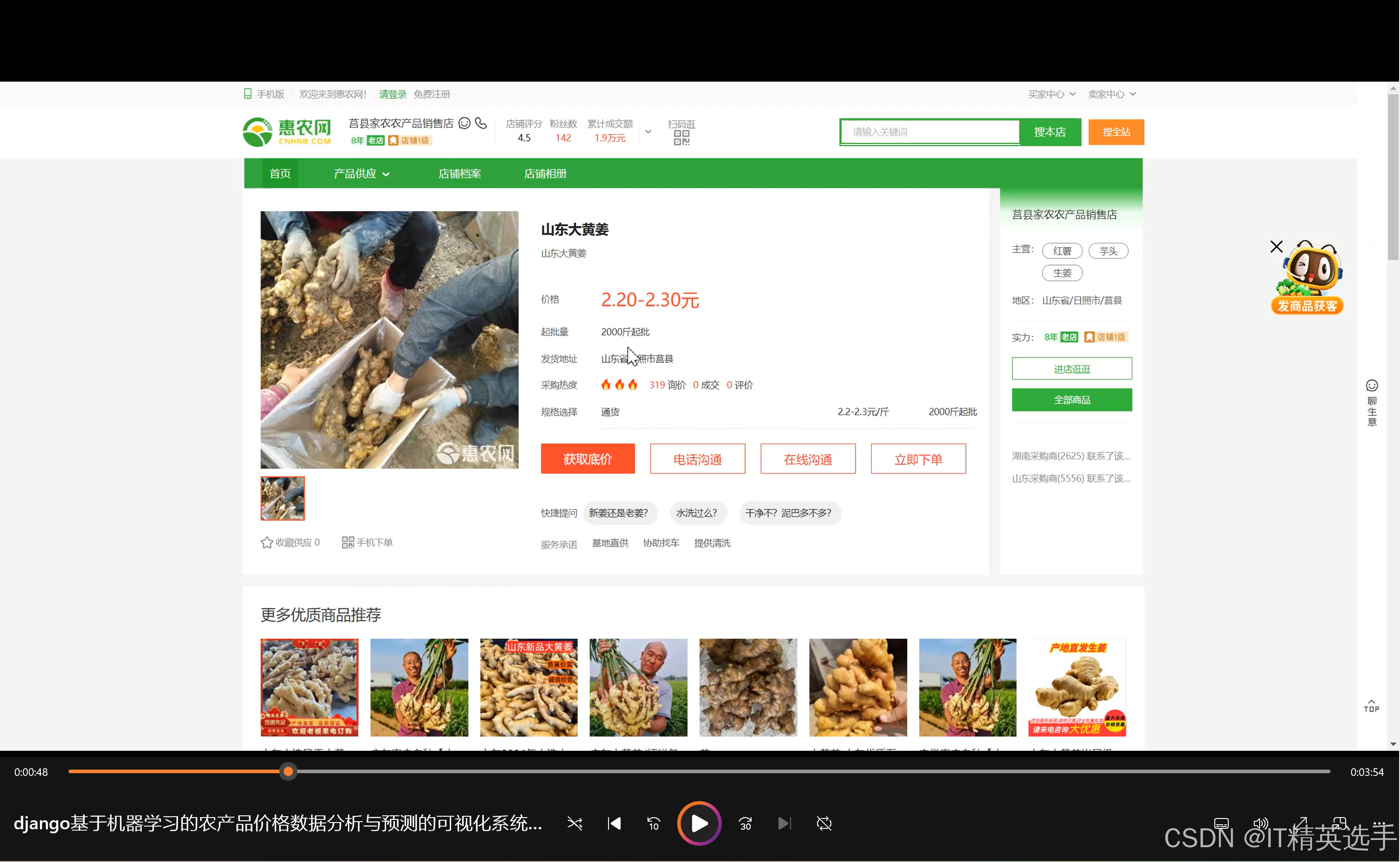Click the 红薯 category tag
The height and width of the screenshot is (862, 1400).
click(1062, 251)
